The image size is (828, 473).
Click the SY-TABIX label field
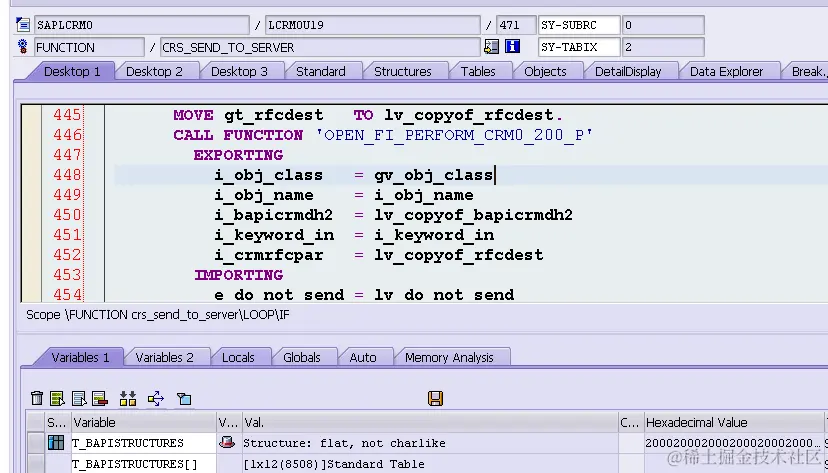(x=579, y=47)
